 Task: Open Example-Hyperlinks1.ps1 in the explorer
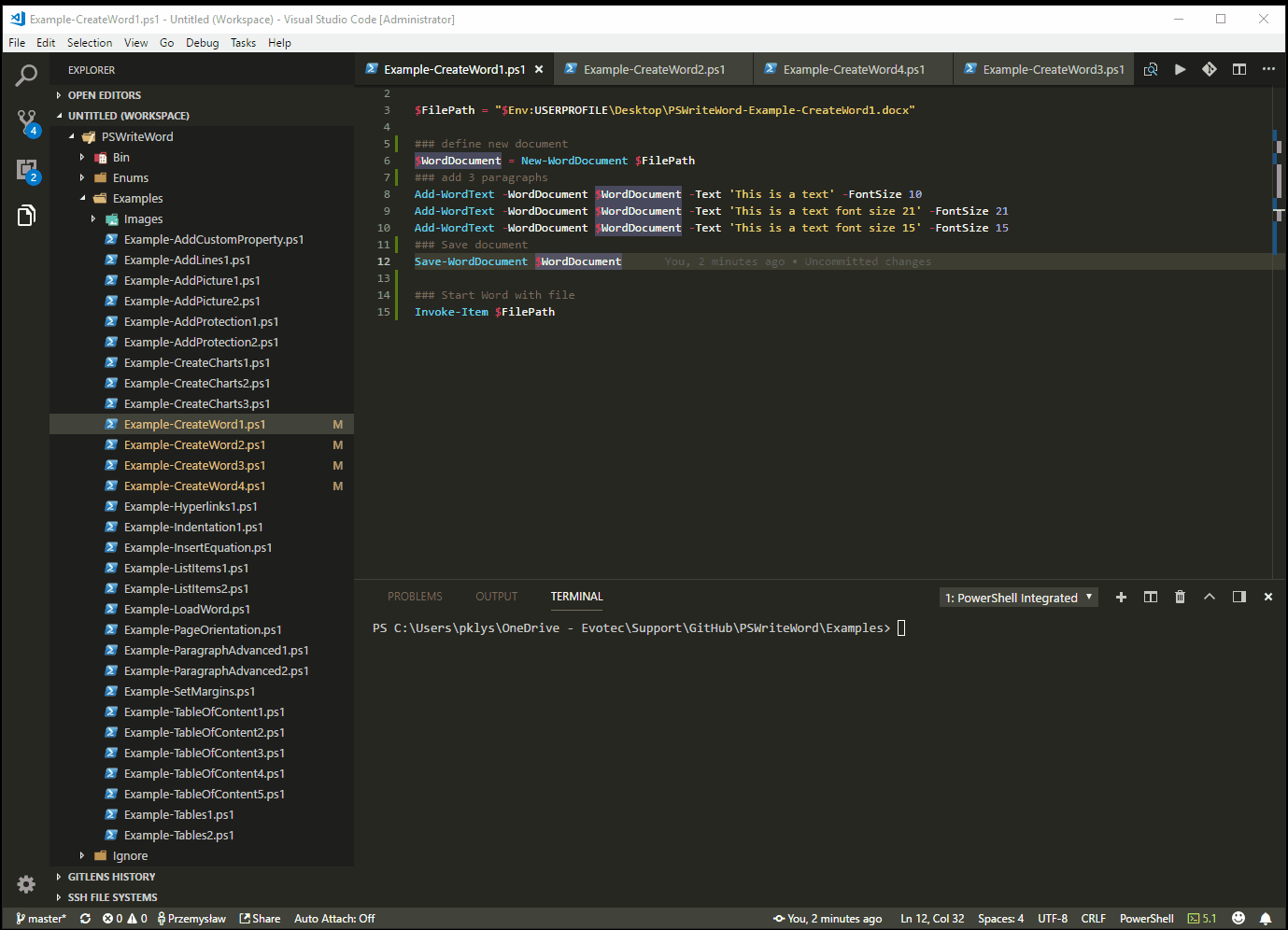[x=191, y=506]
